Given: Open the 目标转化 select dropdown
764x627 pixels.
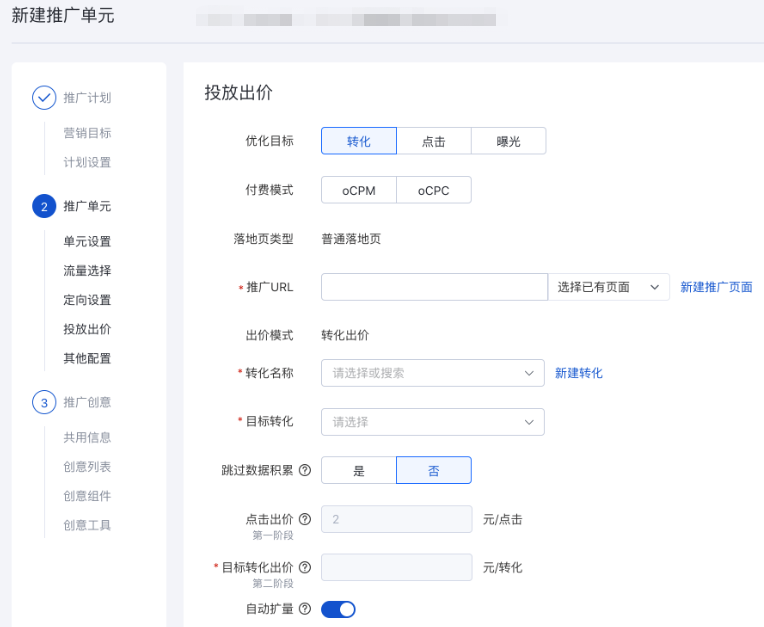Looking at the screenshot, I should 432,422.
